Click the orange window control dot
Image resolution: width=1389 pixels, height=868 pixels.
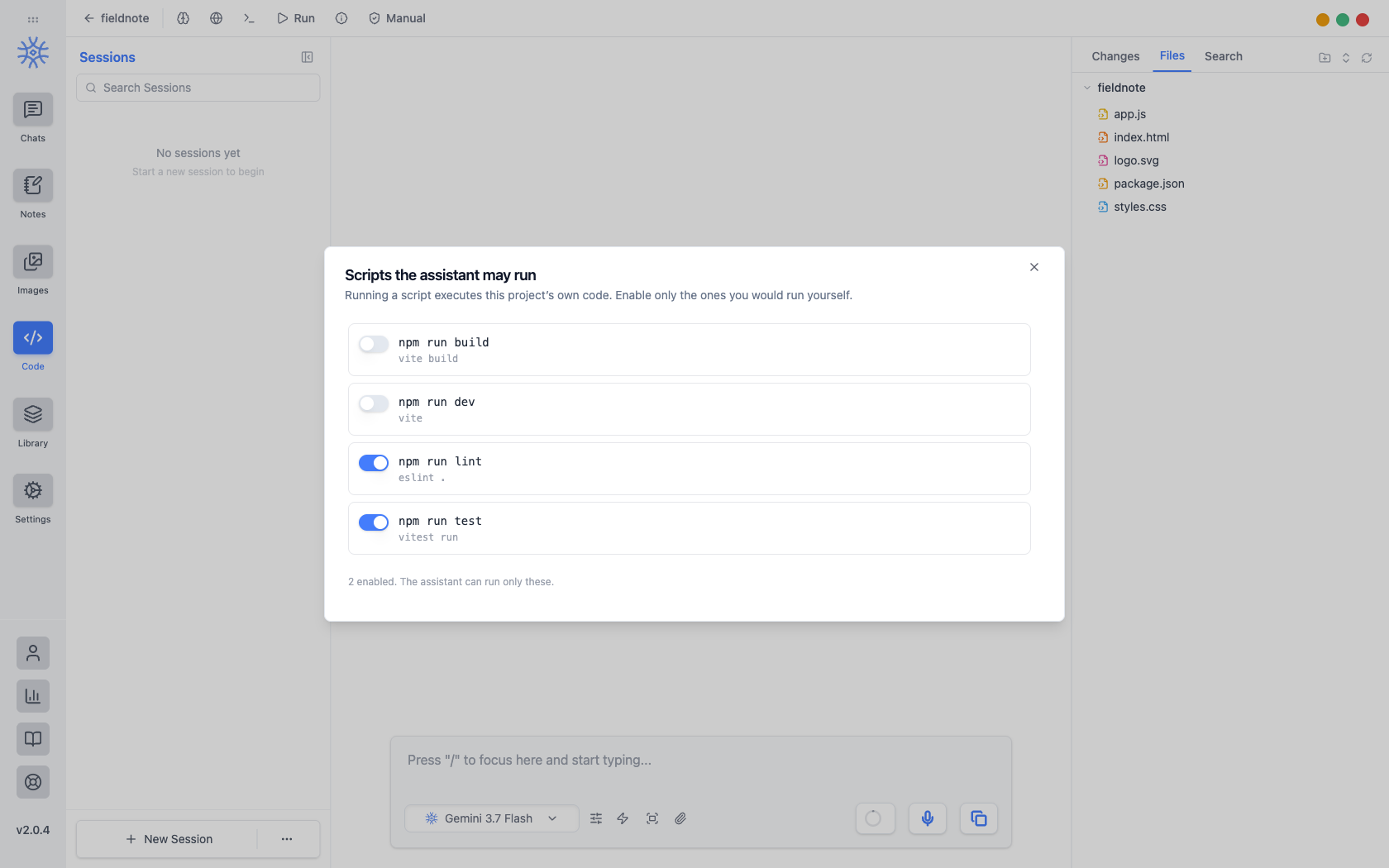click(1323, 20)
